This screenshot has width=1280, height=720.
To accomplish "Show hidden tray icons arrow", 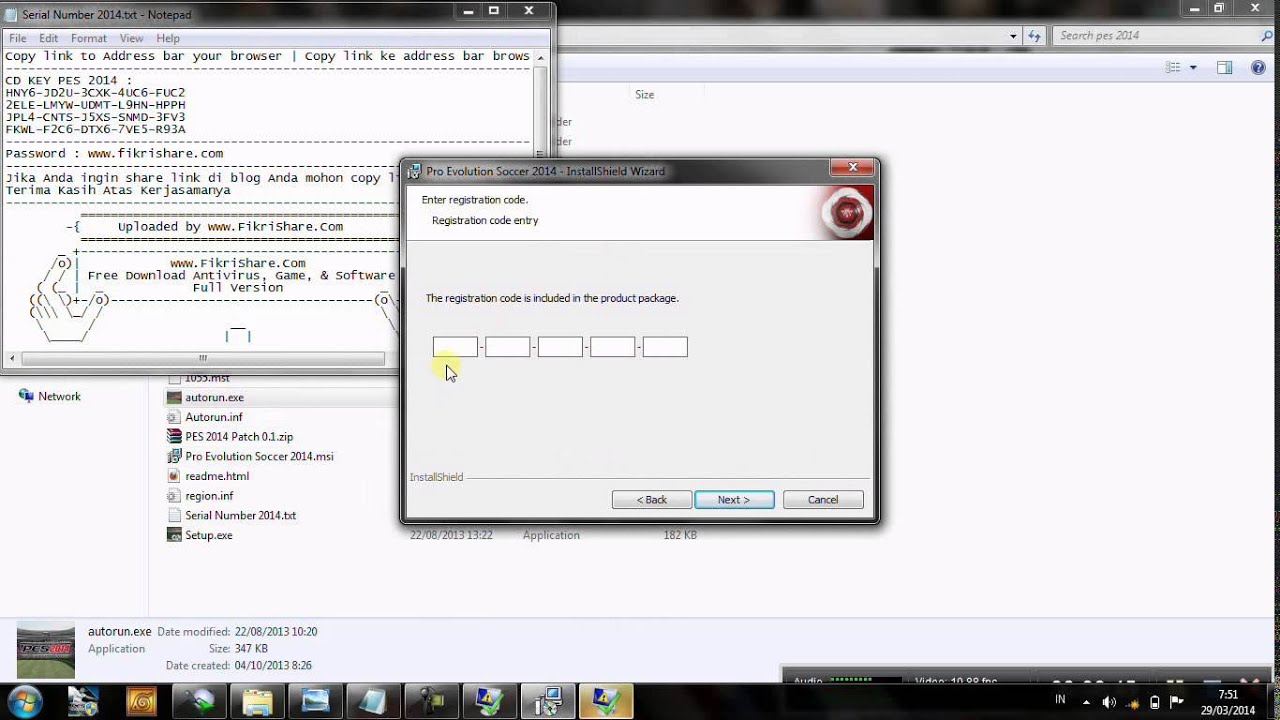I will point(1086,701).
